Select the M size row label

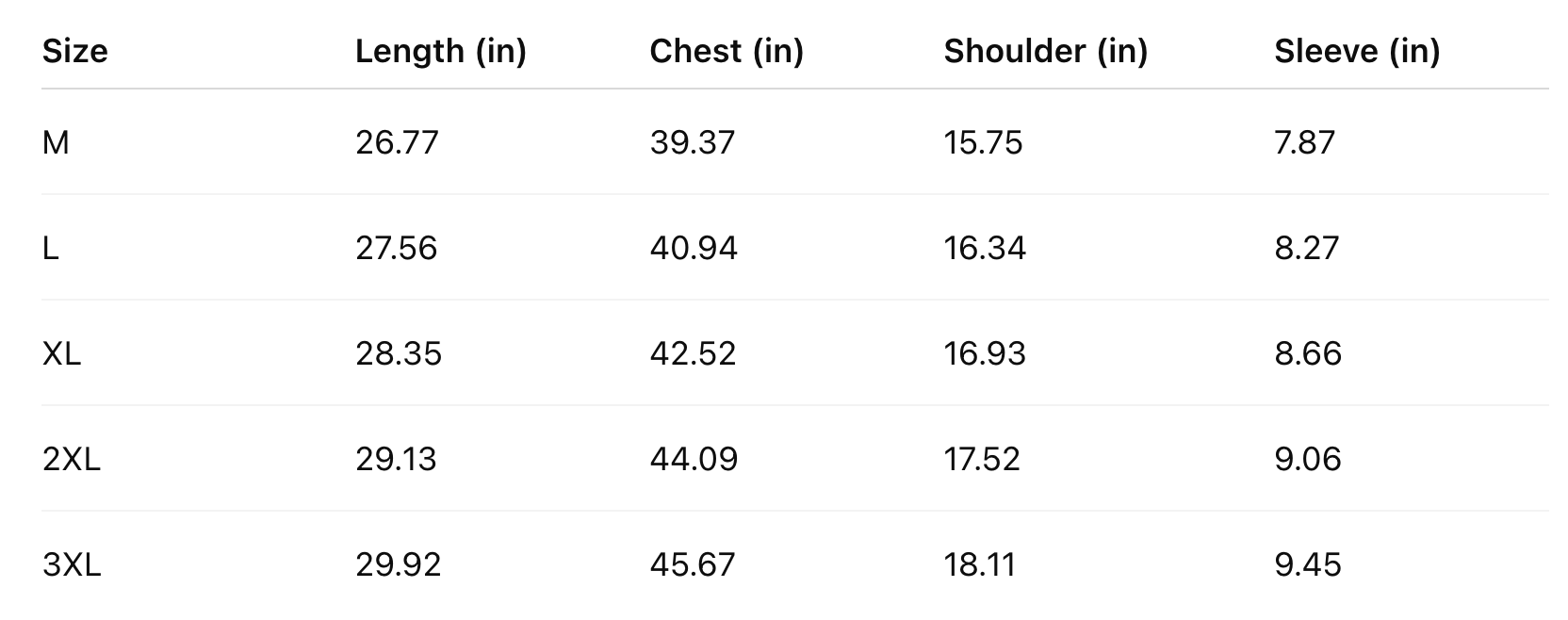click(x=56, y=142)
